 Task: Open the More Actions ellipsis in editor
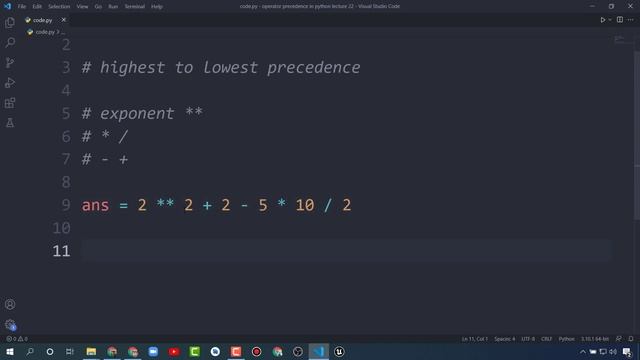(x=631, y=20)
